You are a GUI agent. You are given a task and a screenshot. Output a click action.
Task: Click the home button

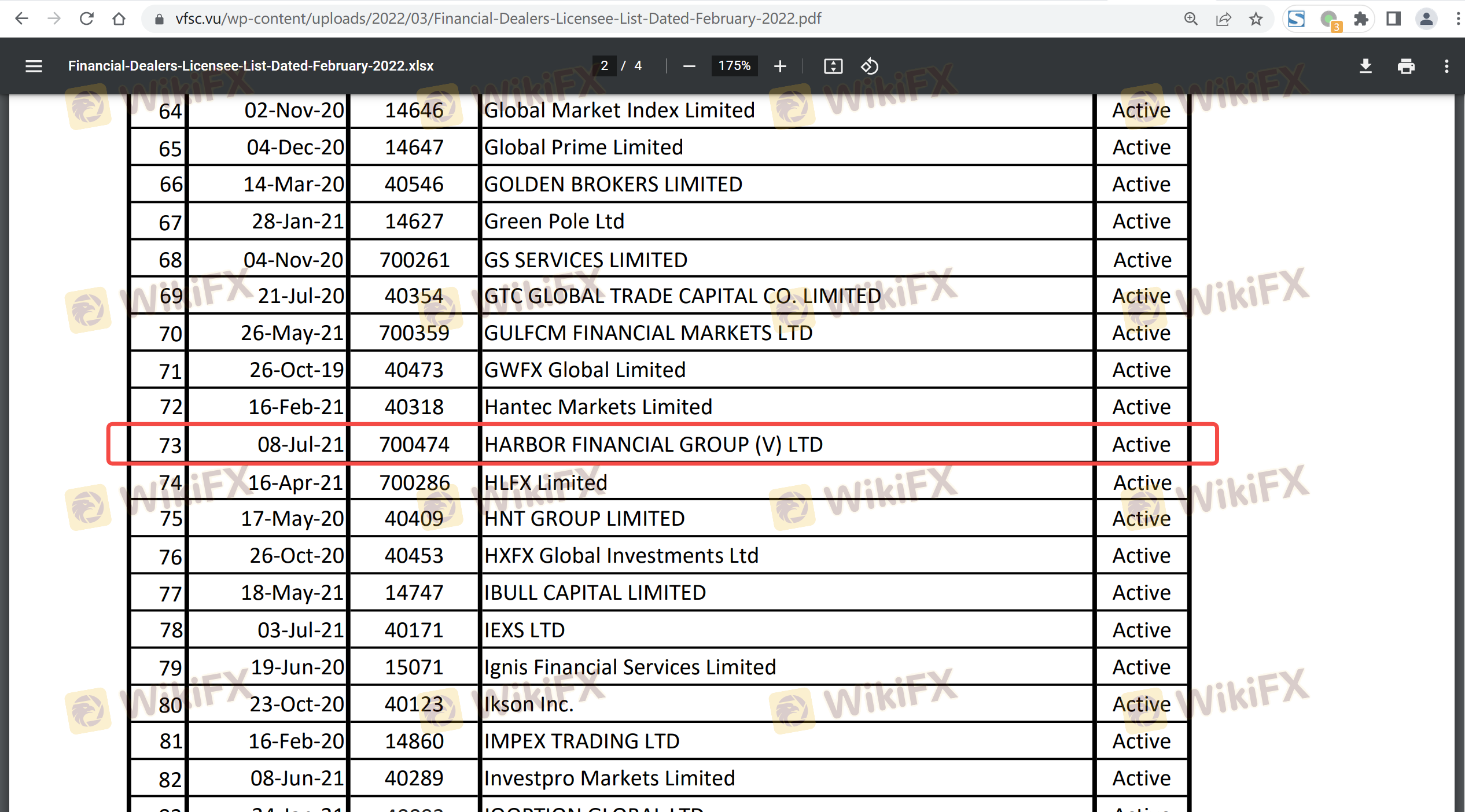pyautogui.click(x=119, y=19)
